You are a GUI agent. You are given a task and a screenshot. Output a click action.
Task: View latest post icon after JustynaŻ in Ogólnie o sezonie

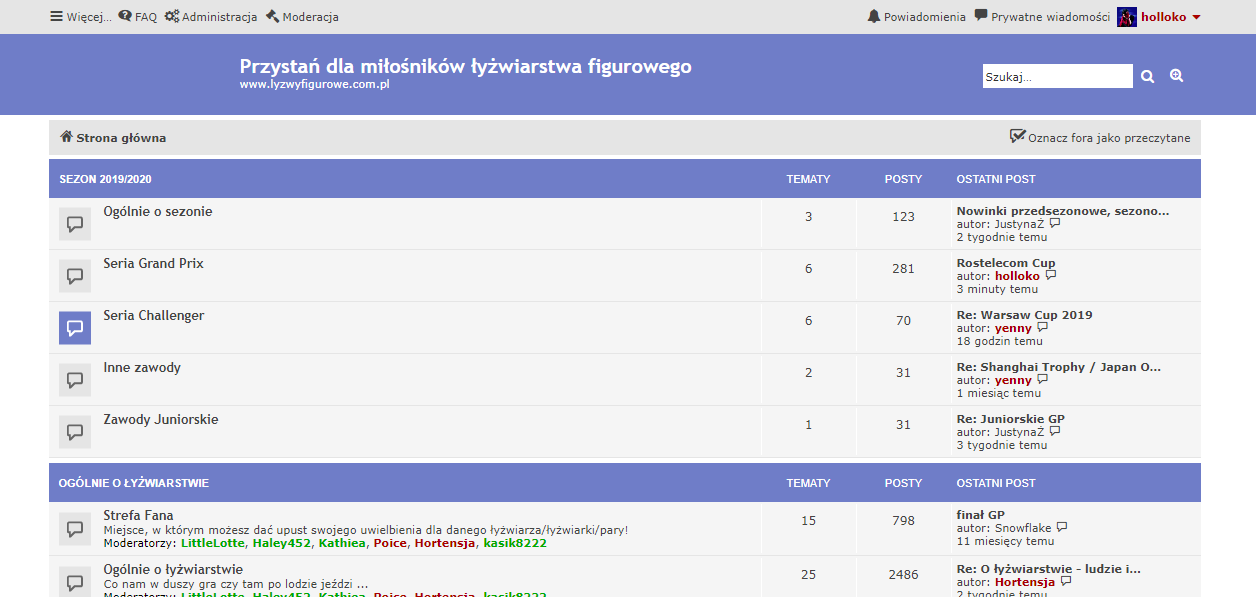coord(1055,224)
